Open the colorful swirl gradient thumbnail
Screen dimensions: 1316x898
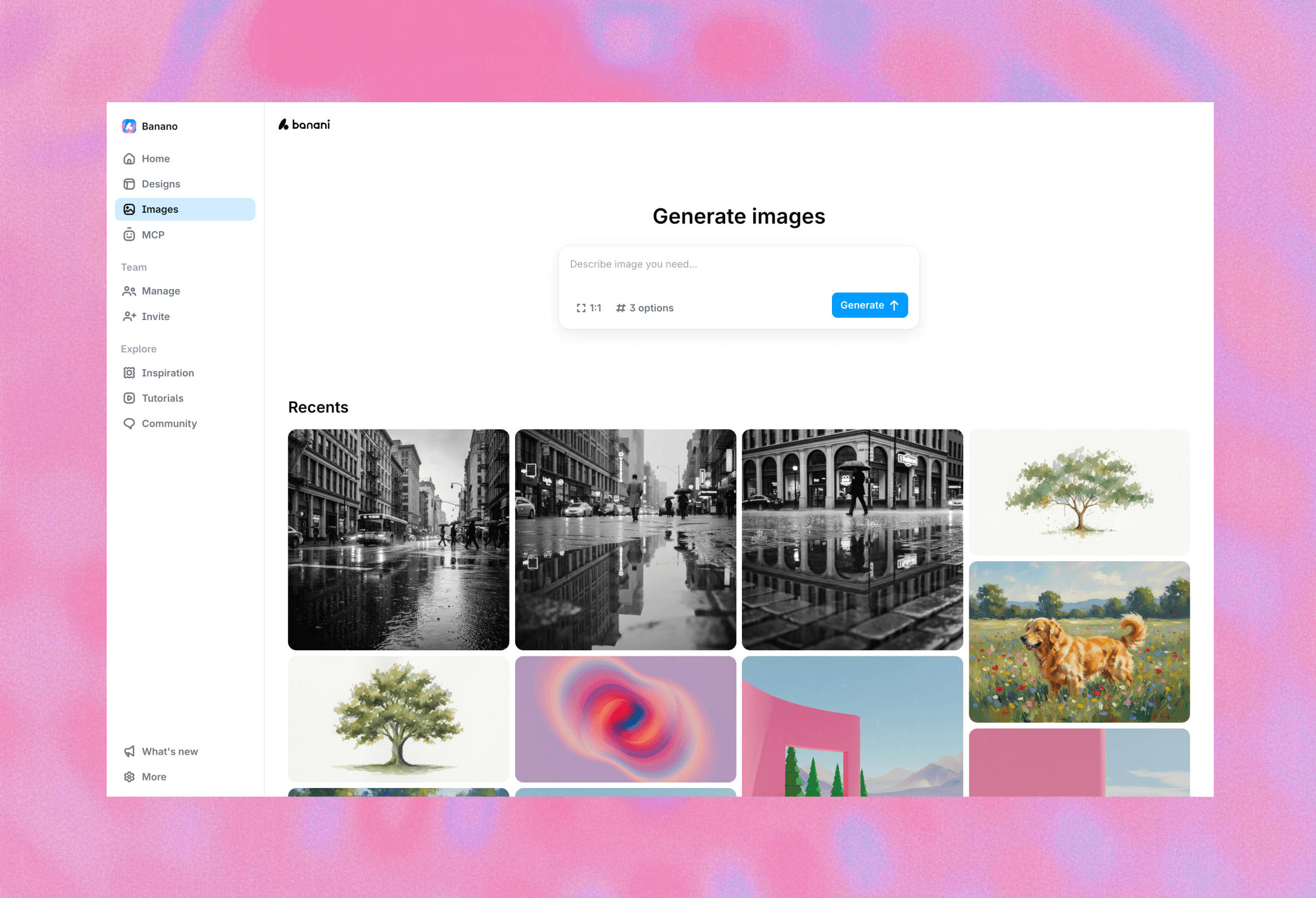tap(625, 719)
